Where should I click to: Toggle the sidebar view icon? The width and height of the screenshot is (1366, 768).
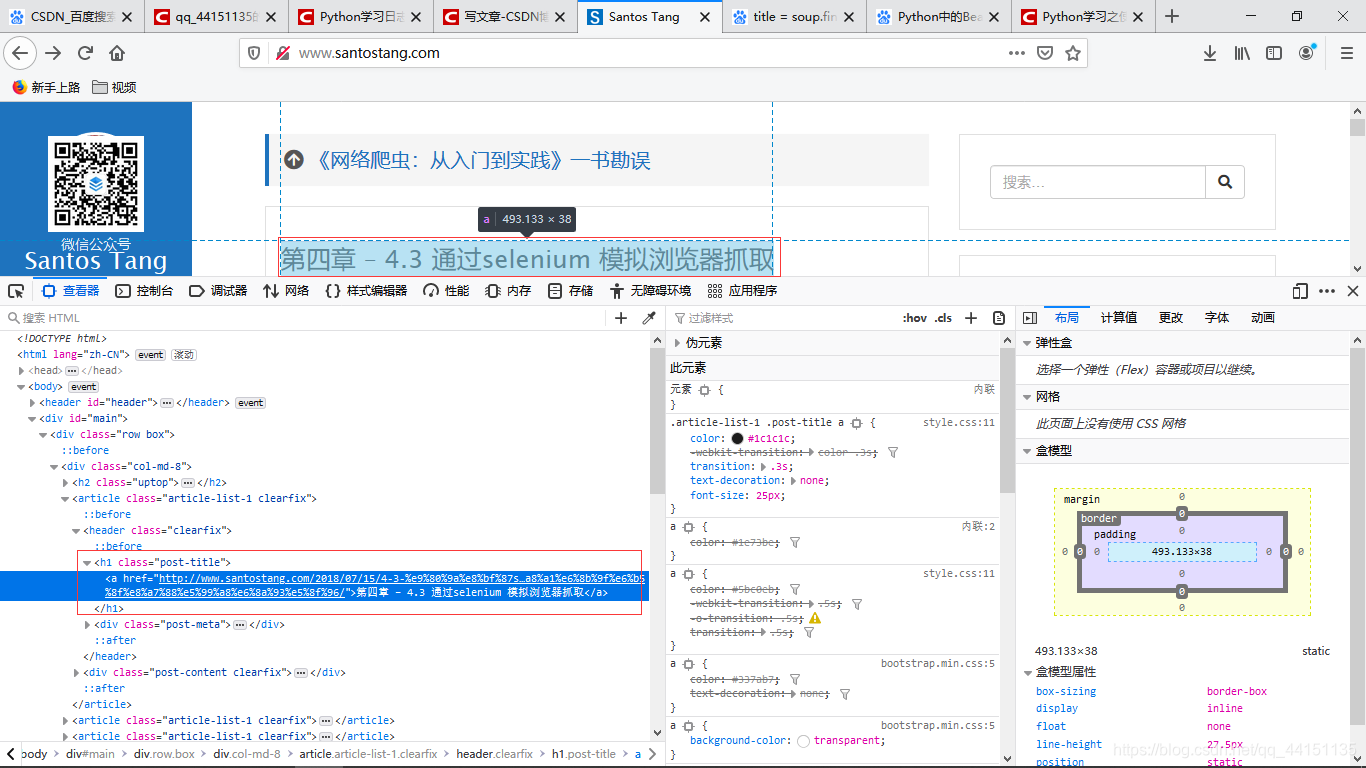coord(1274,53)
